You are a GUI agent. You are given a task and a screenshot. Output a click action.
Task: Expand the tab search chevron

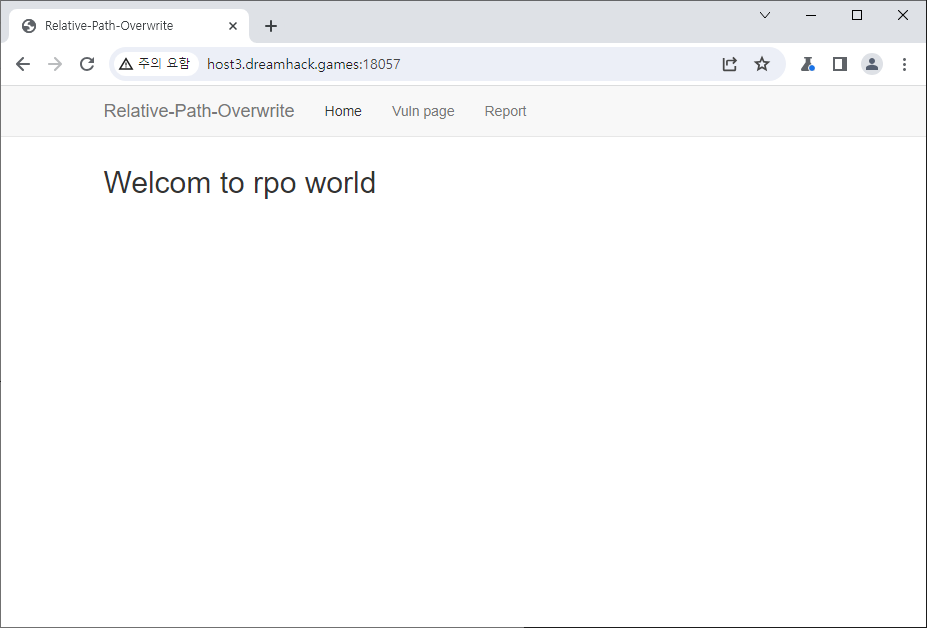click(765, 15)
